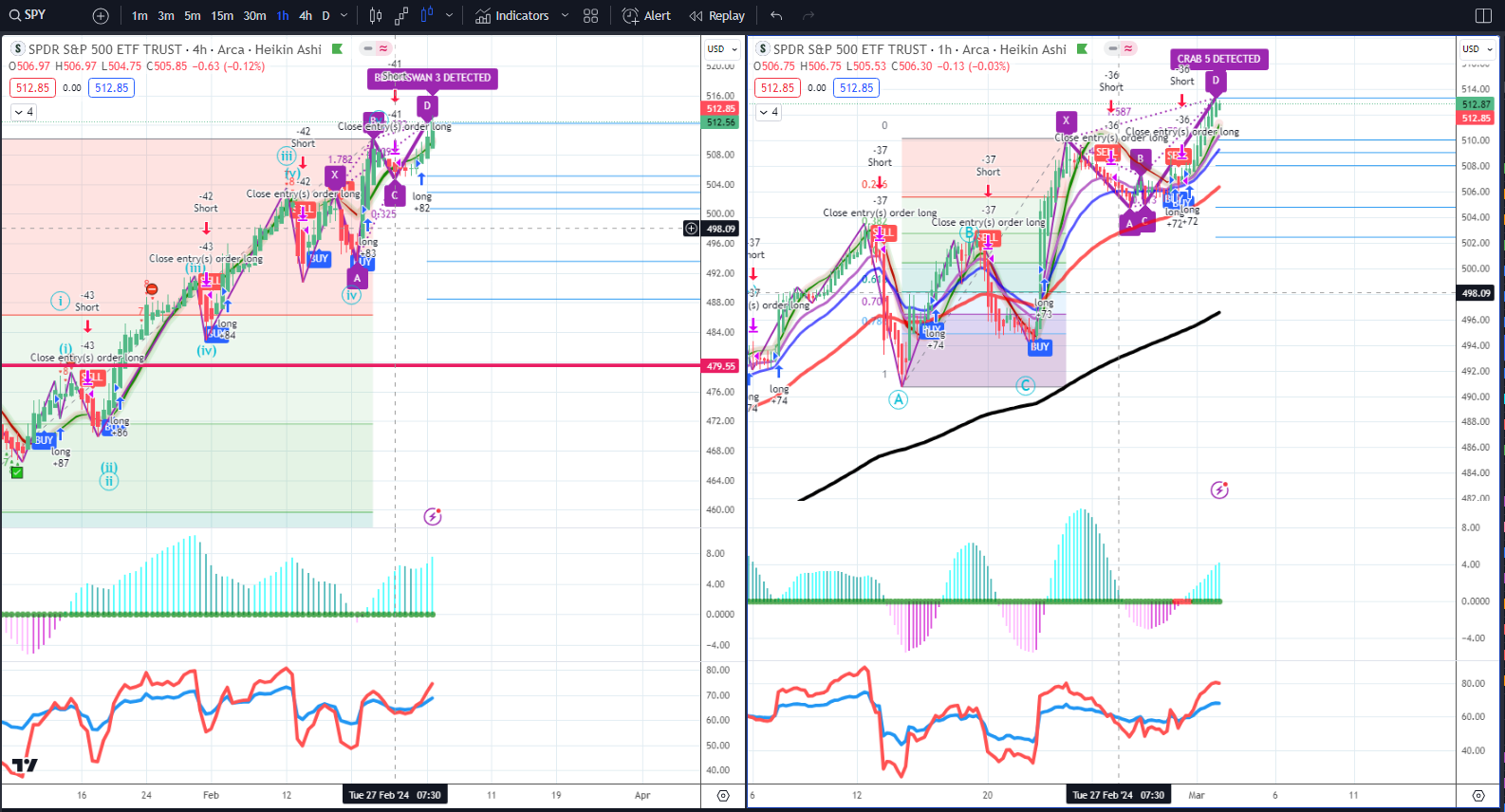The image size is (1505, 812).
Task: Expand the Indicators favorites dropdown arrow
Action: 565,16
